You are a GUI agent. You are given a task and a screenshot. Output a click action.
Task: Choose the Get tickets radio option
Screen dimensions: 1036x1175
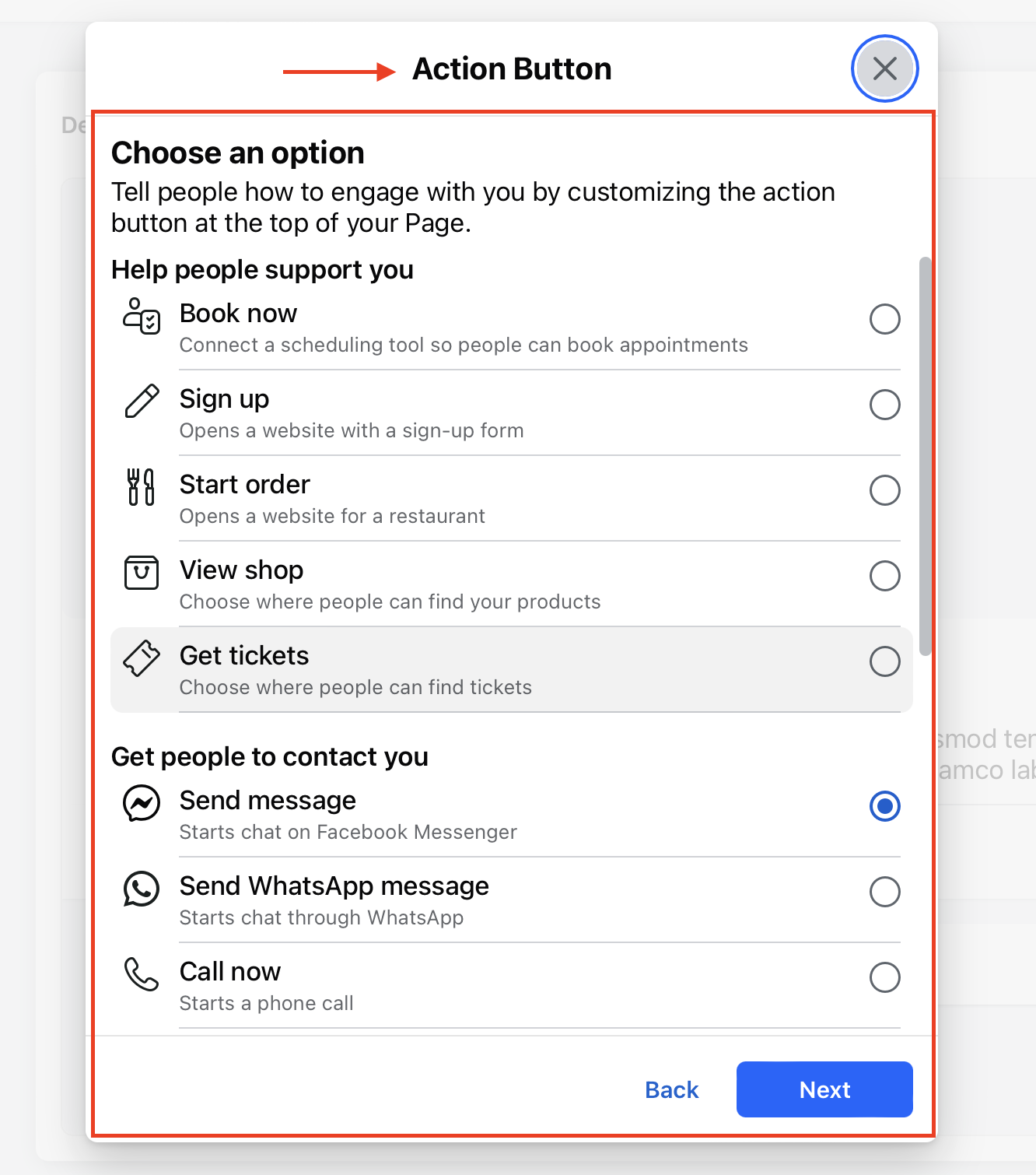885,661
